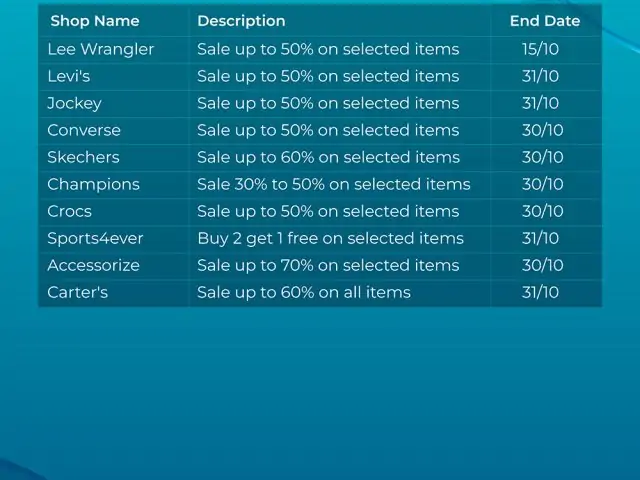Click the Accessorize shop name

(x=93, y=265)
